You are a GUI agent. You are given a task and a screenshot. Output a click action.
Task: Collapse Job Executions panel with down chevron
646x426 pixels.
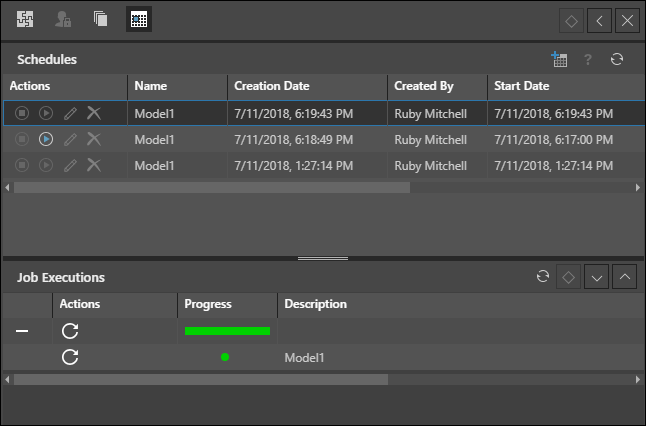pos(597,277)
